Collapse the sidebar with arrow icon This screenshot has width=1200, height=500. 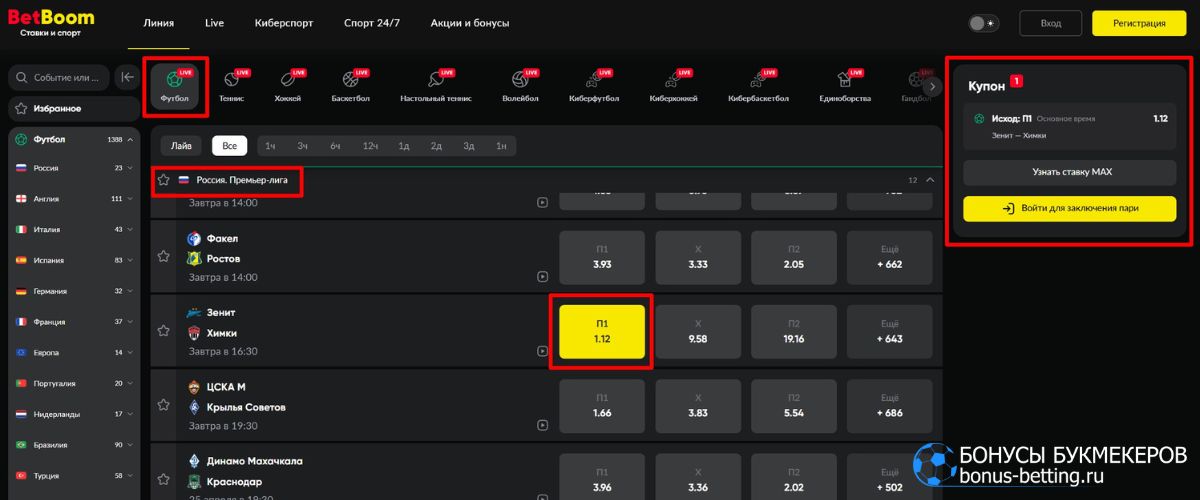[x=128, y=77]
